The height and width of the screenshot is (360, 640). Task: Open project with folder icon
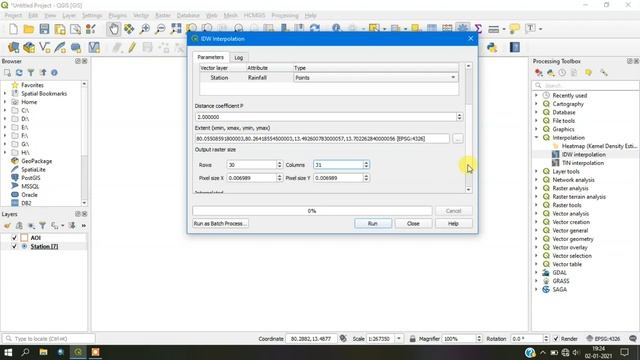coord(29,29)
